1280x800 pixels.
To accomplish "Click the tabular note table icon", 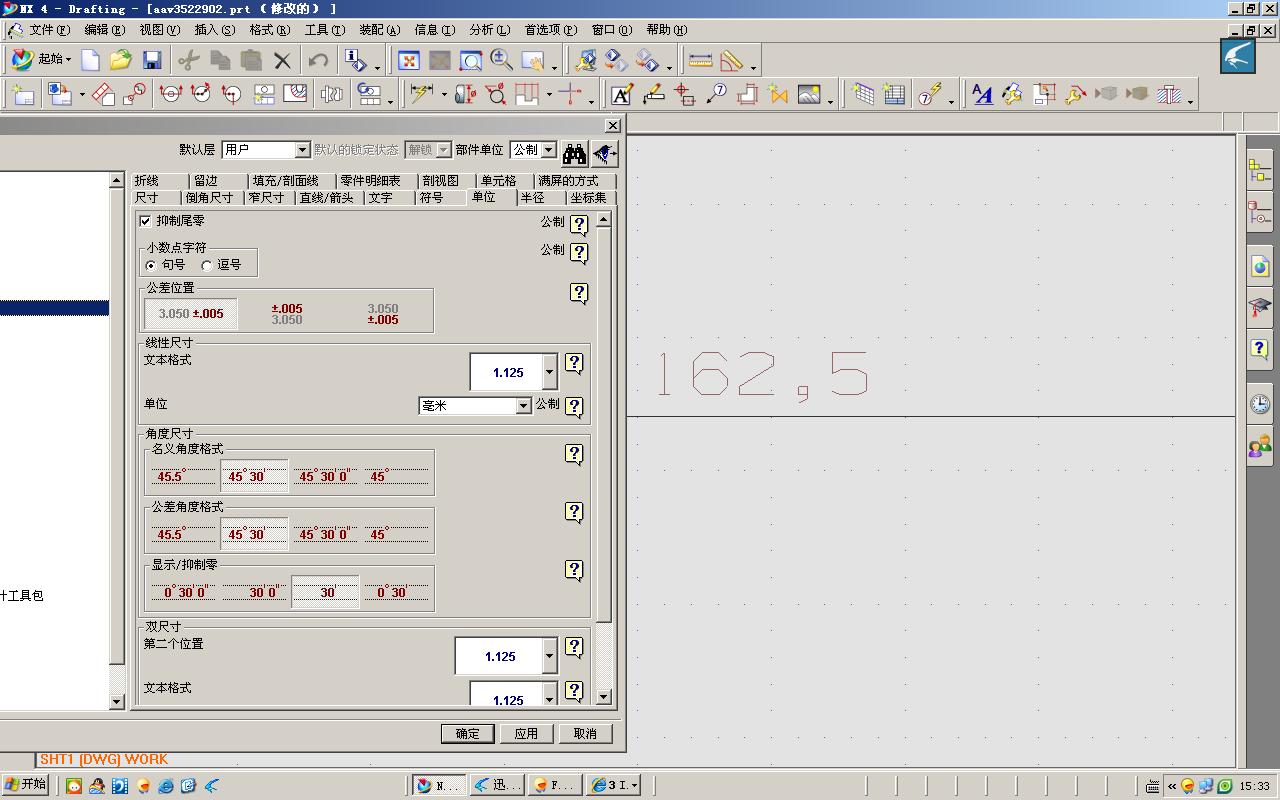I will (863, 95).
